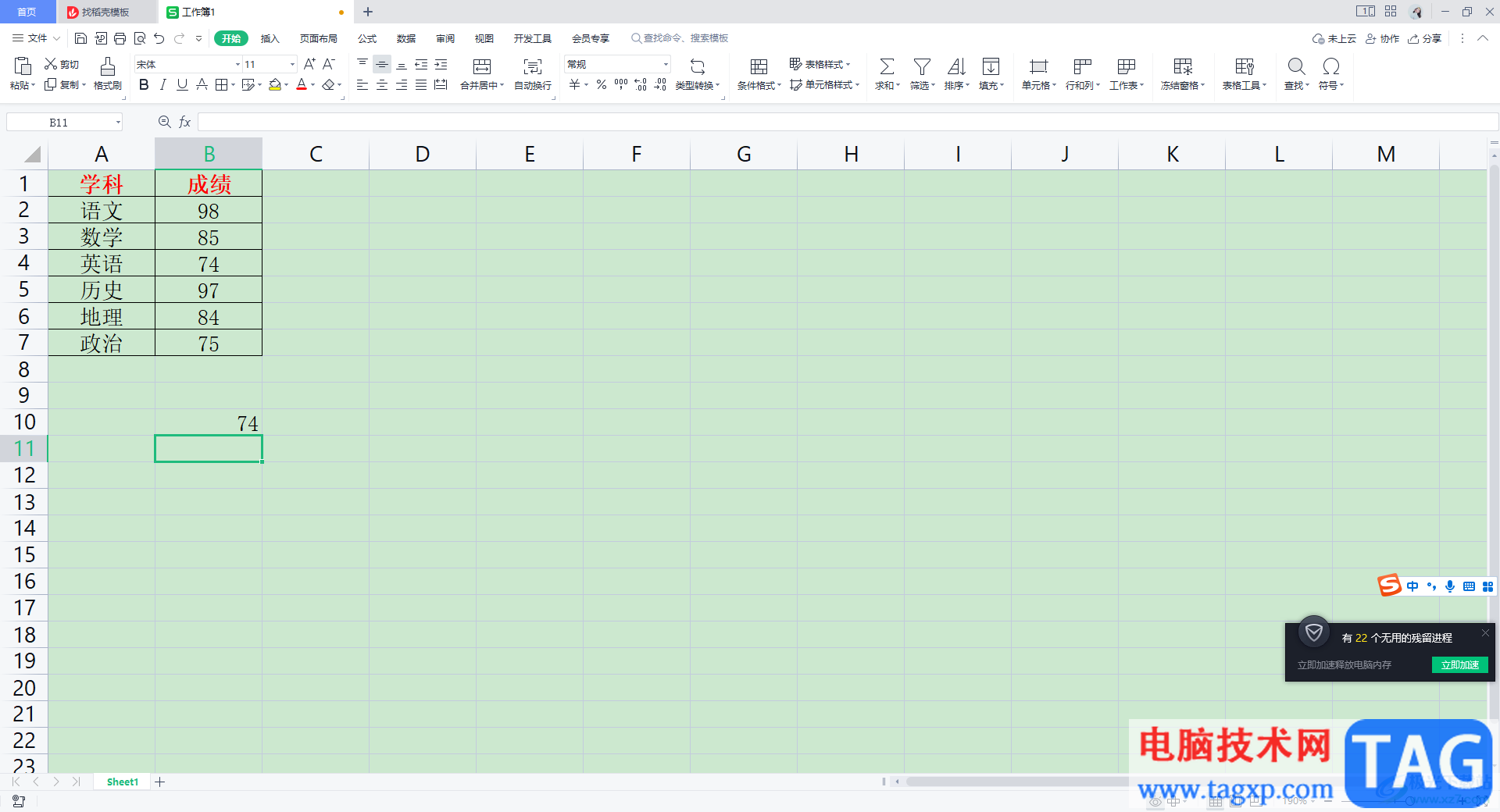Apply the yellow fill color swatch
1500x812 pixels.
(x=275, y=84)
